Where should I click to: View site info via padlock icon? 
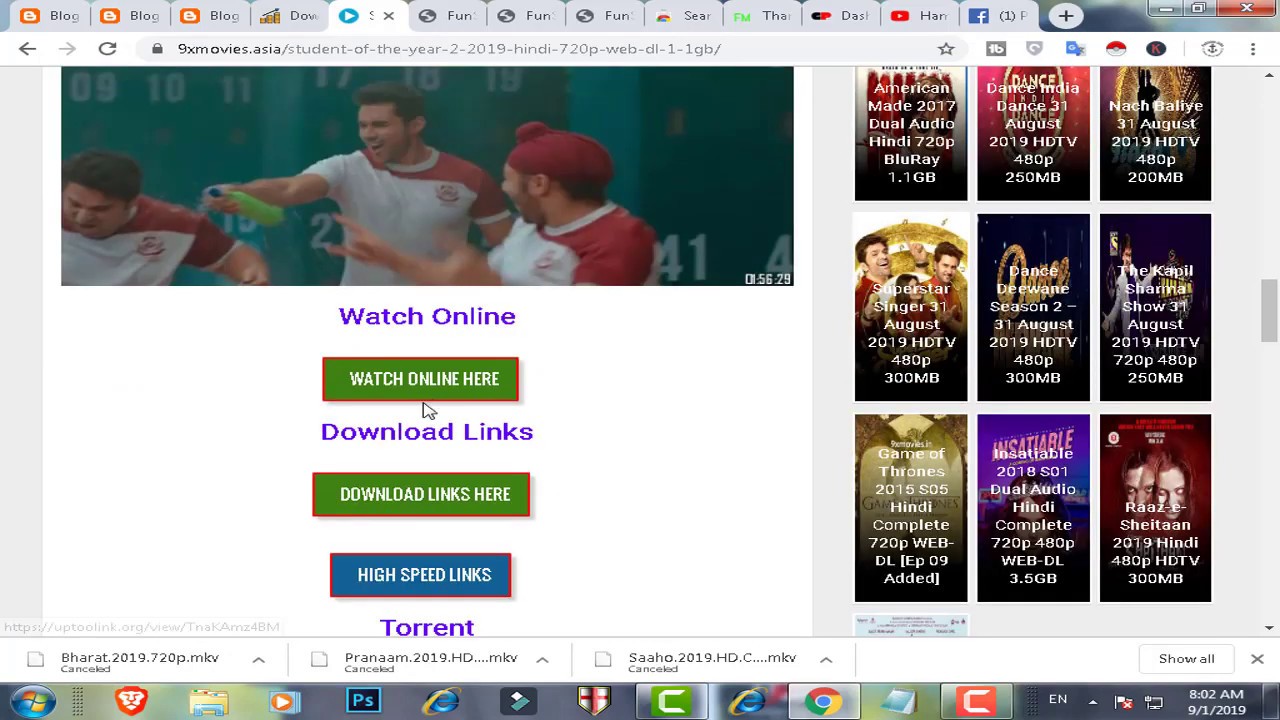pyautogui.click(x=157, y=48)
